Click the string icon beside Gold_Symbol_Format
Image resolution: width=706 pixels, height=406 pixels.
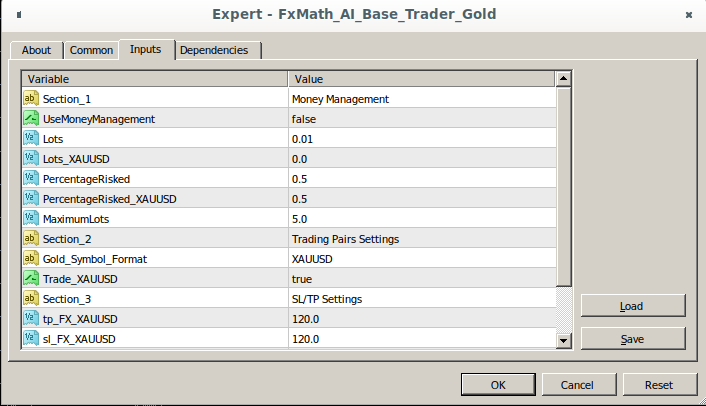point(31,258)
